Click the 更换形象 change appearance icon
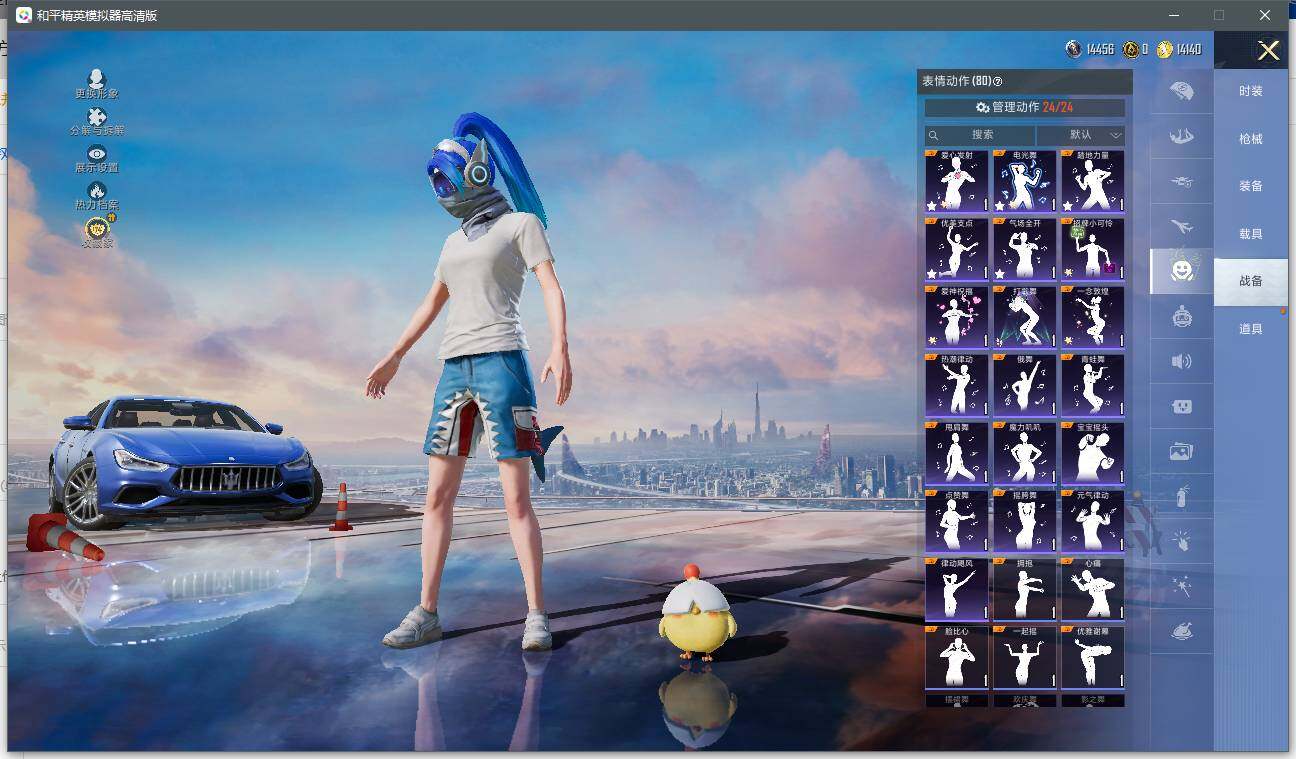The height and width of the screenshot is (759, 1296). click(x=96, y=79)
